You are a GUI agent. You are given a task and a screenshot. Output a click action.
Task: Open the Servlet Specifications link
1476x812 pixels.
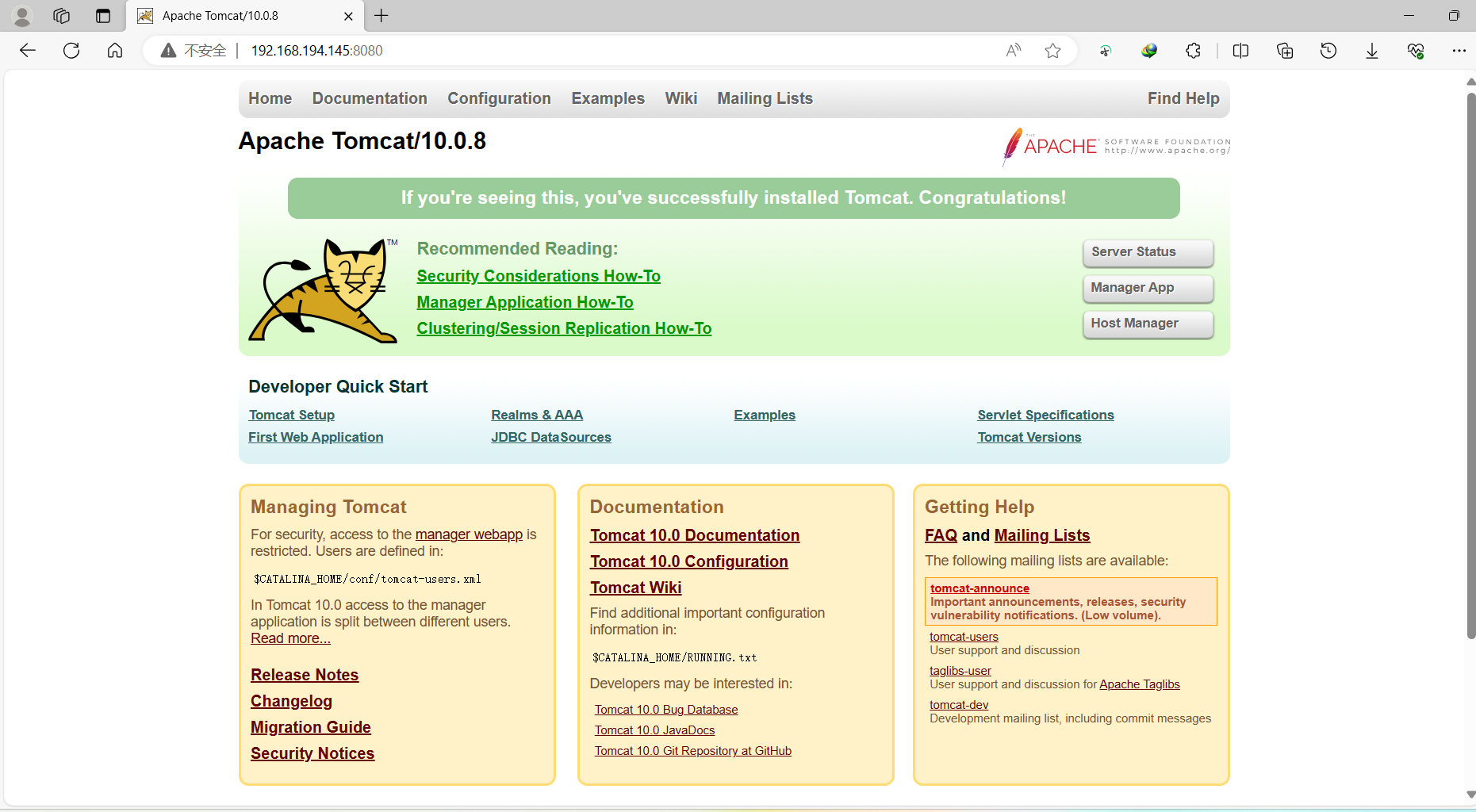point(1045,415)
